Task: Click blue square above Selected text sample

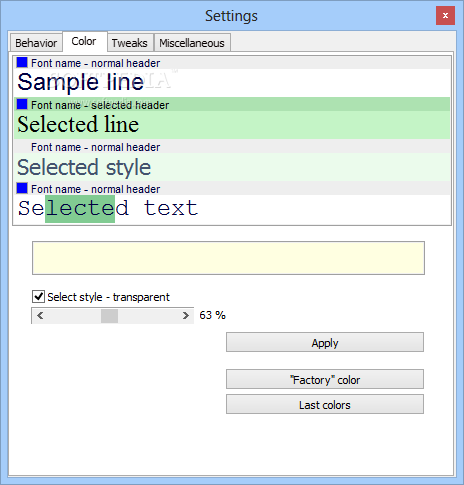Action: 22,188
